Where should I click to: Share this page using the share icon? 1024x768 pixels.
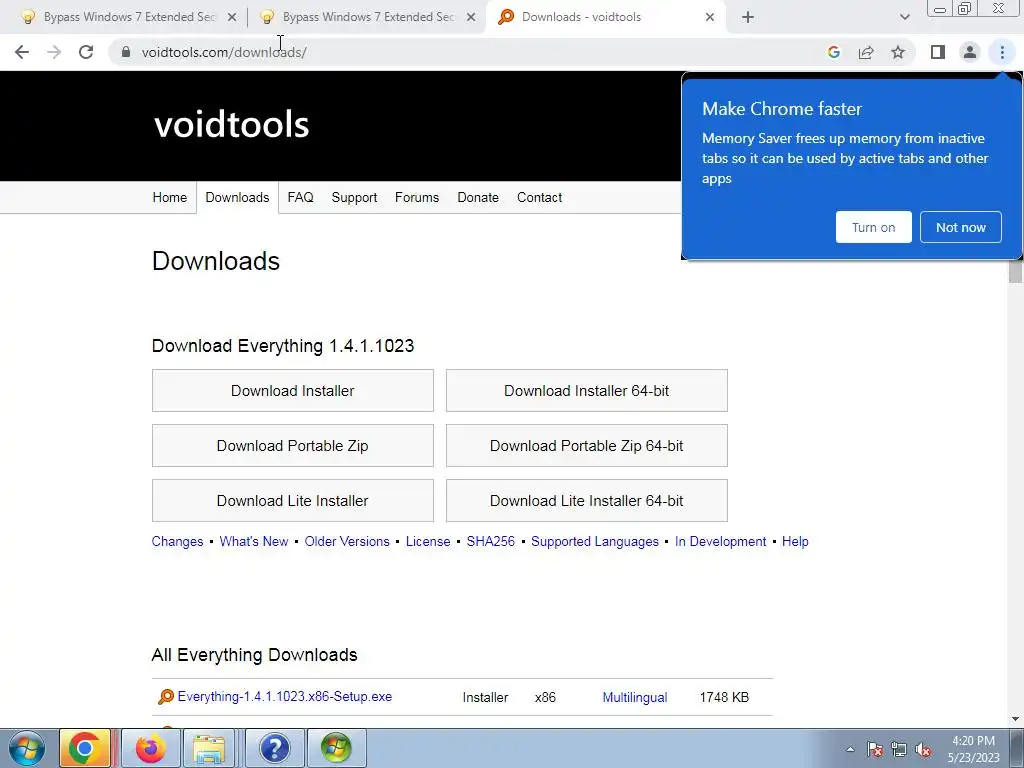(866, 52)
